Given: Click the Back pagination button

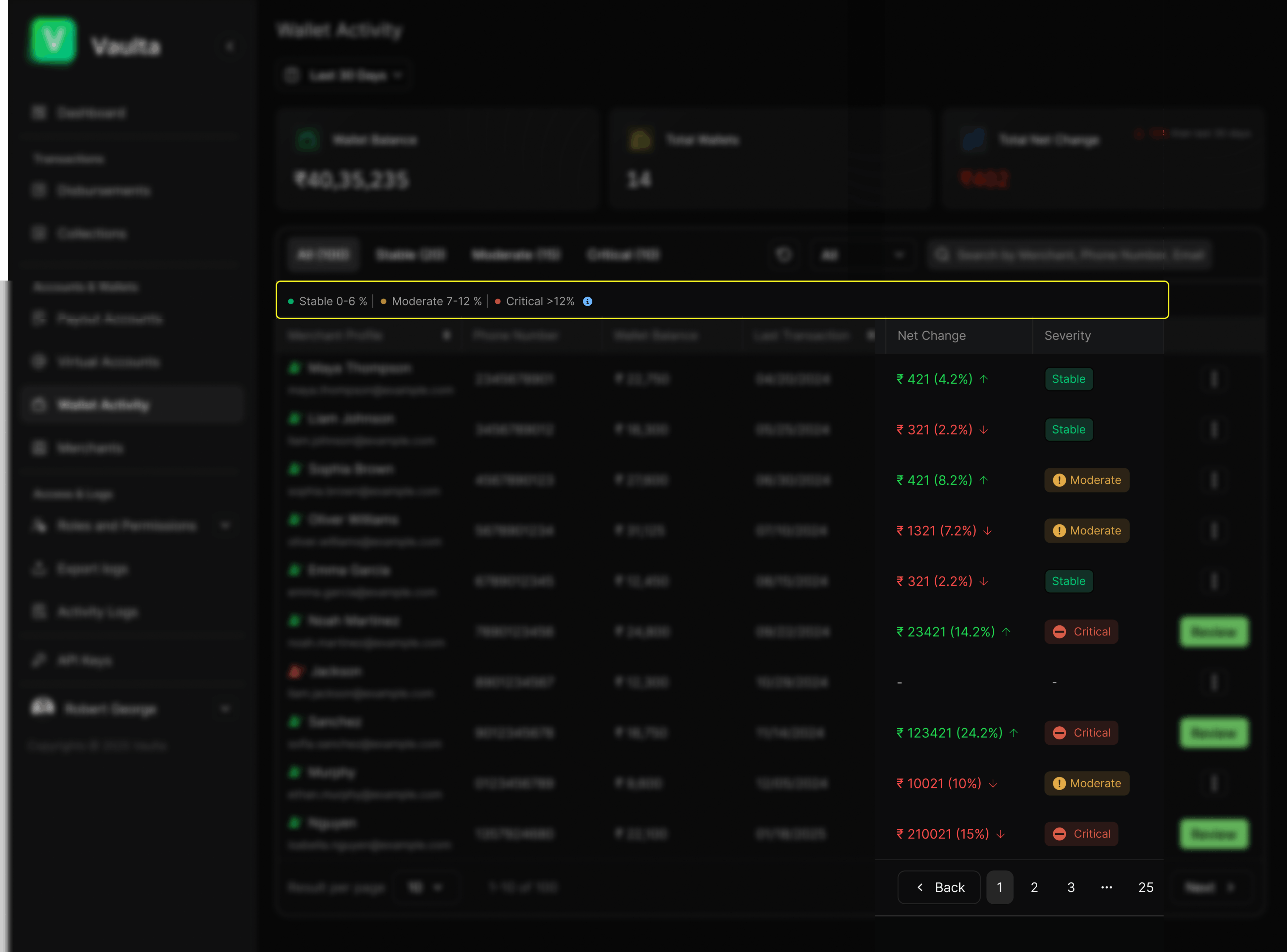Looking at the screenshot, I should (939, 887).
